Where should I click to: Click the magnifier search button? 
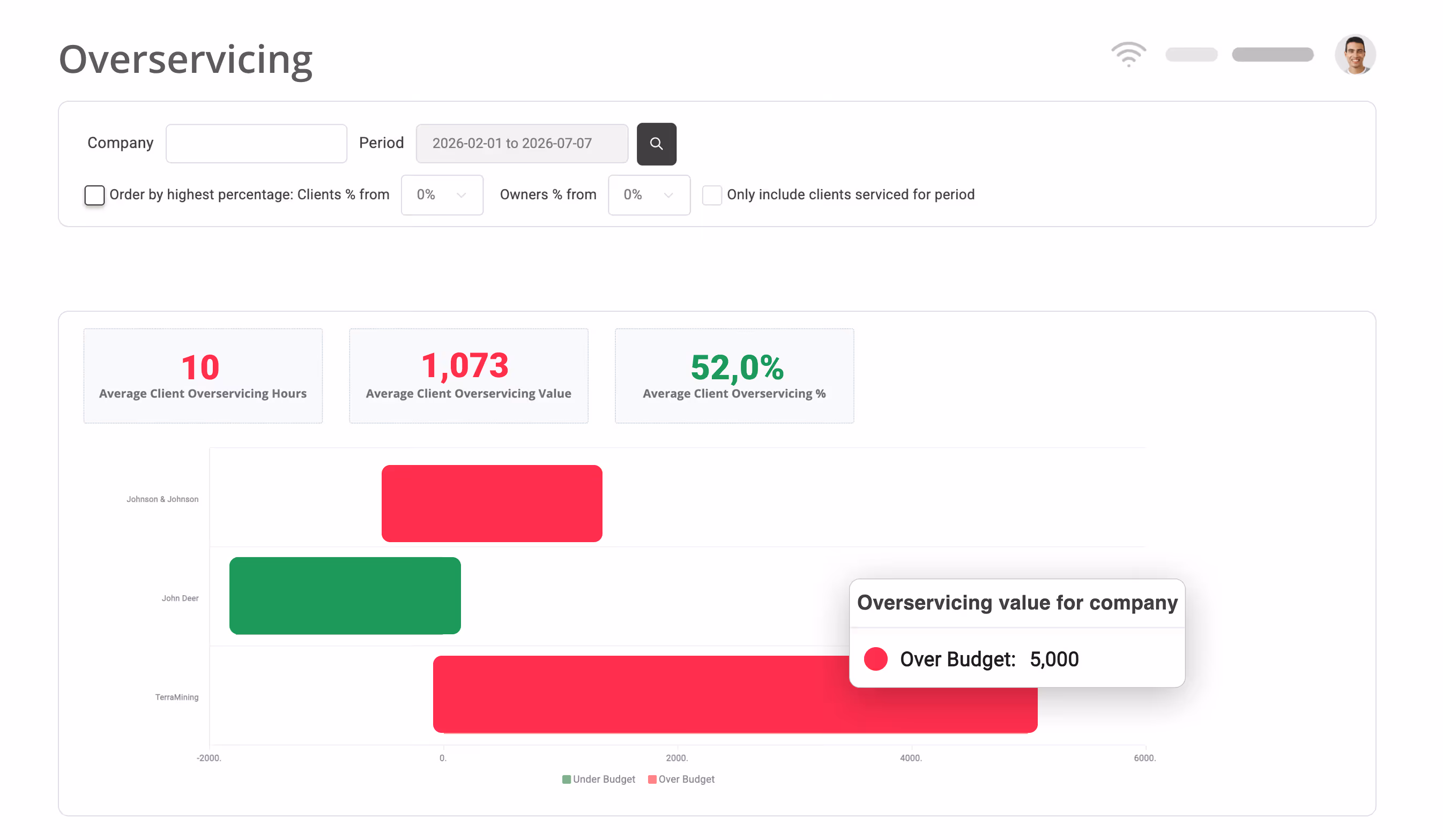pos(656,144)
